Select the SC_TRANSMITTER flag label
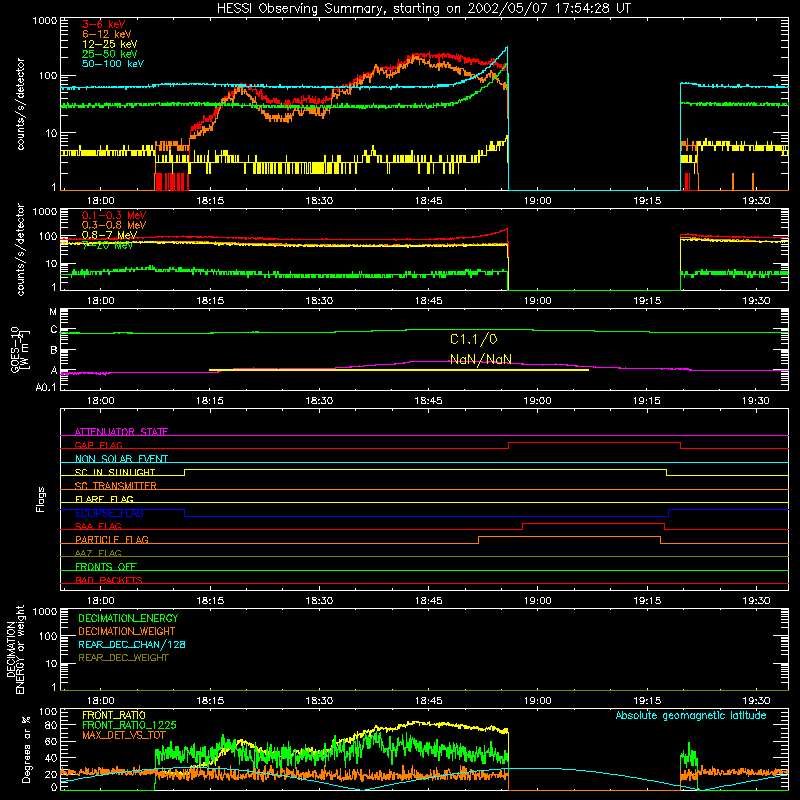This screenshot has height=800, width=800. (116, 486)
